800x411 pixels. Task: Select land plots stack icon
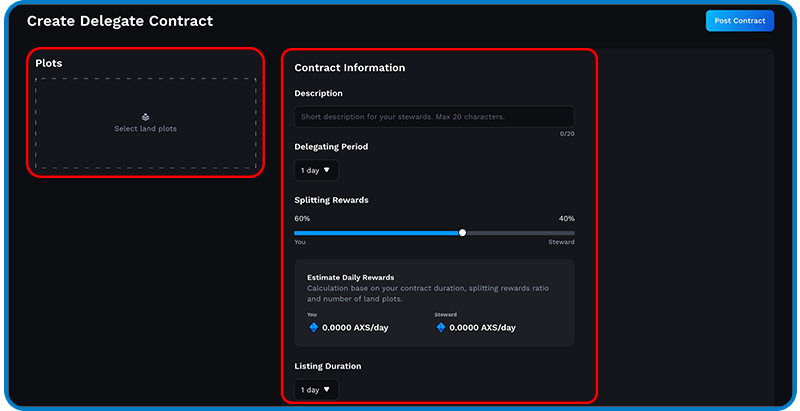pos(145,117)
